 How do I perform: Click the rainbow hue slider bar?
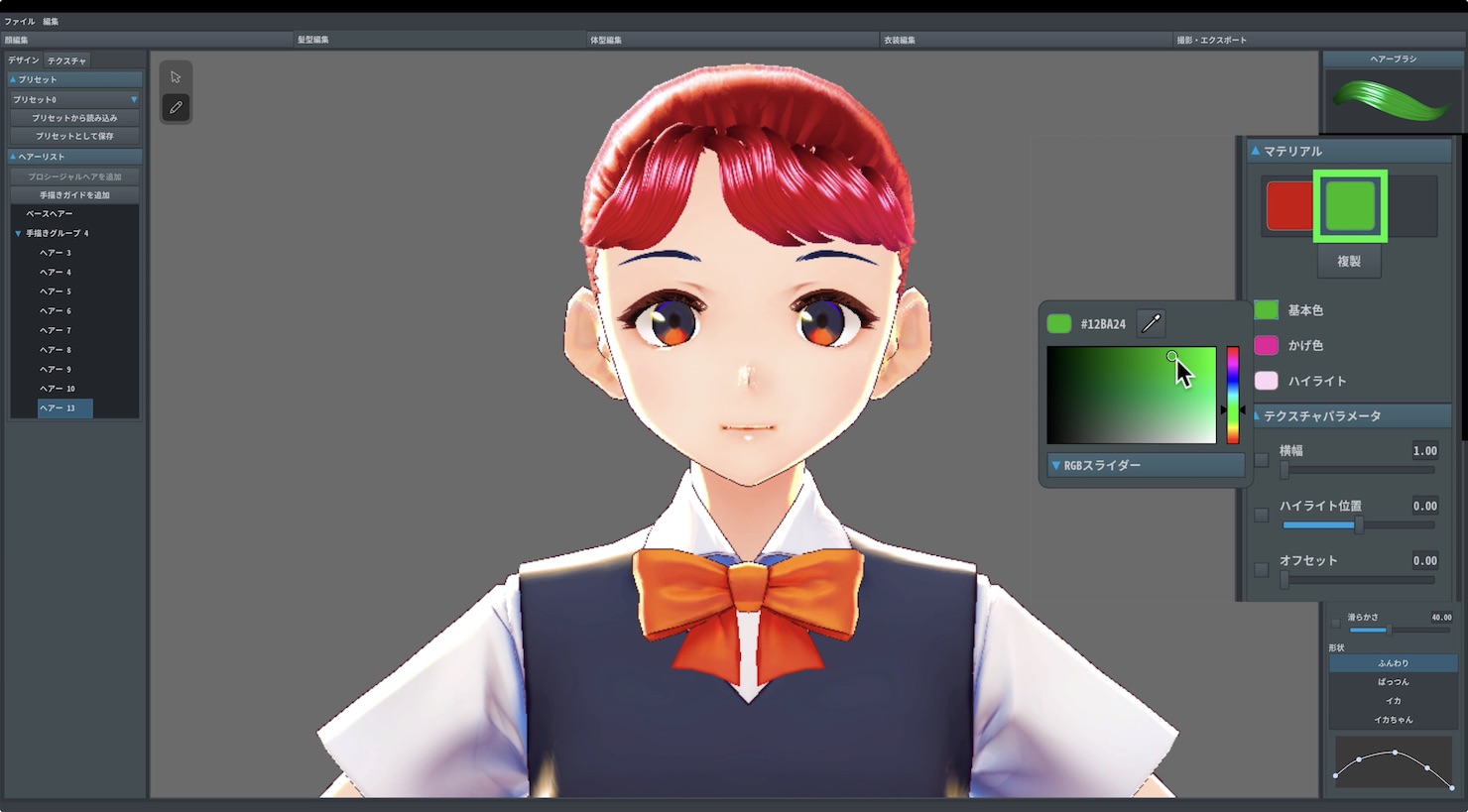[1232, 395]
